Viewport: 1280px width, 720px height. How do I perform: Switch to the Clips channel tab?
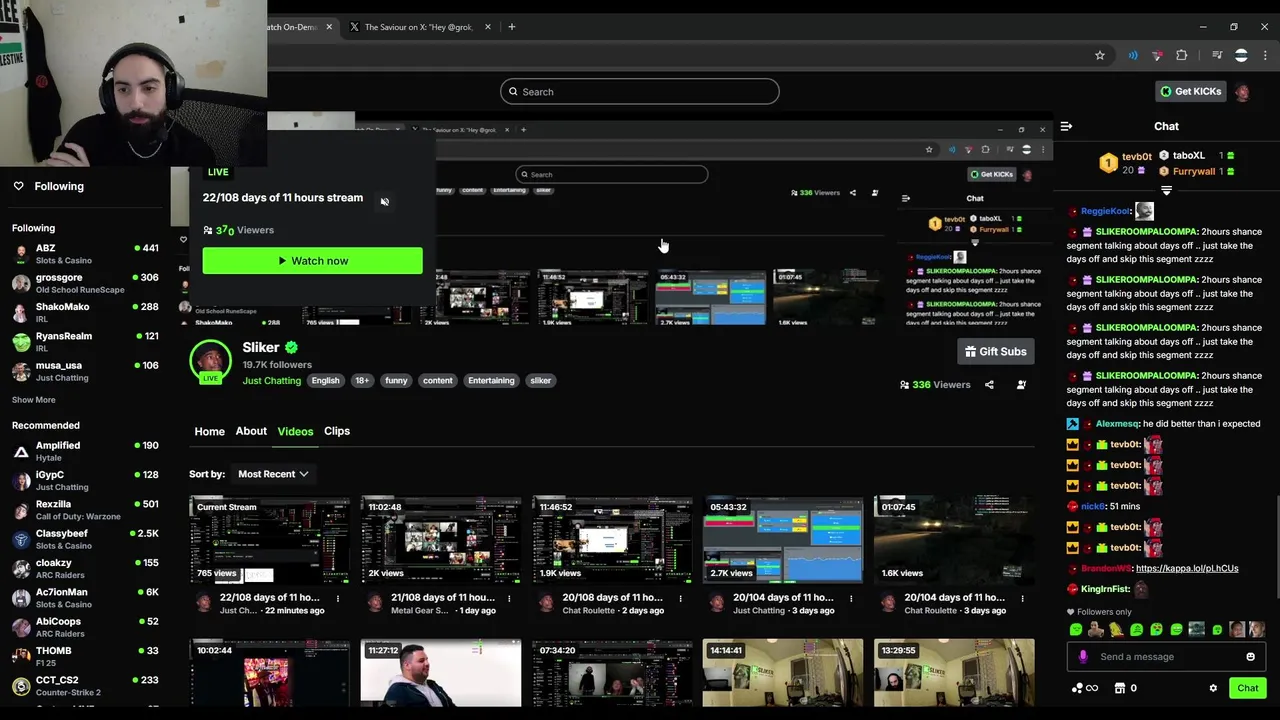click(x=337, y=431)
